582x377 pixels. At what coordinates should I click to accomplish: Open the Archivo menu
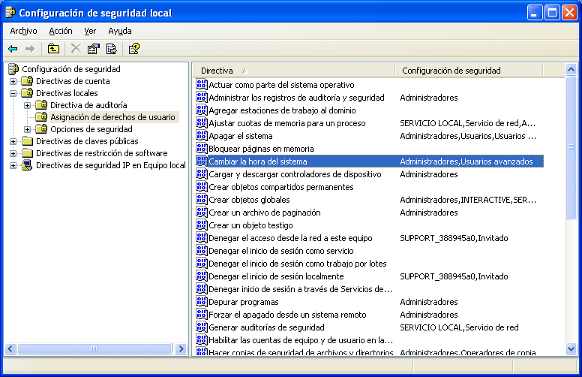pyautogui.click(x=23, y=31)
